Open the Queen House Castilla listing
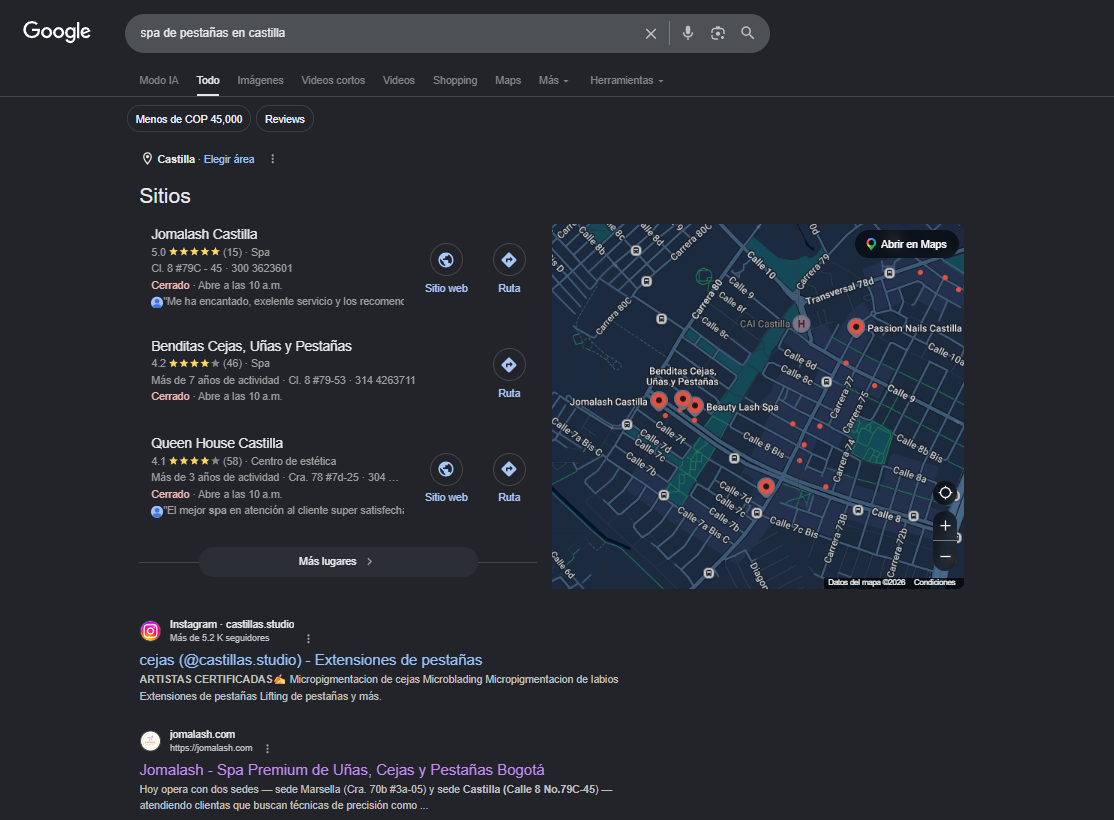The height and width of the screenshot is (820, 1114). tap(217, 443)
